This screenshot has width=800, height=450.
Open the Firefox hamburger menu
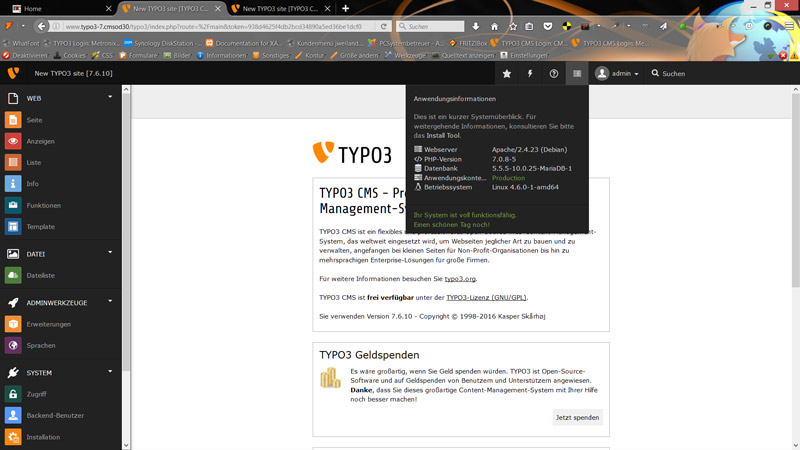[789, 26]
